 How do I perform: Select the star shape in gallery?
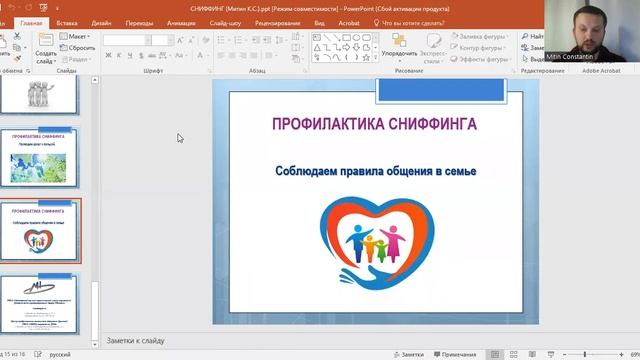(x=366, y=58)
